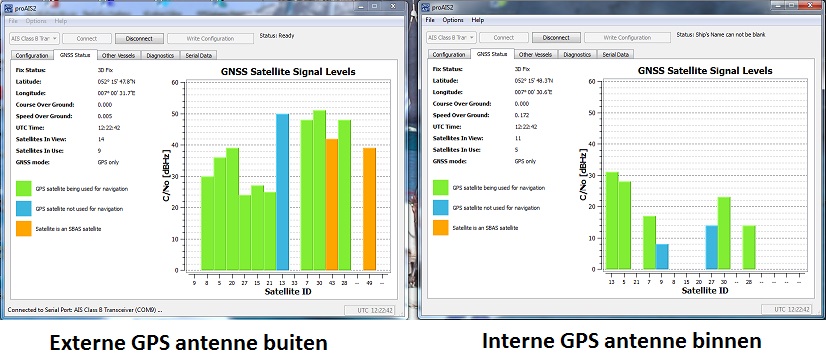Open the Options menu in right window

tap(453, 20)
